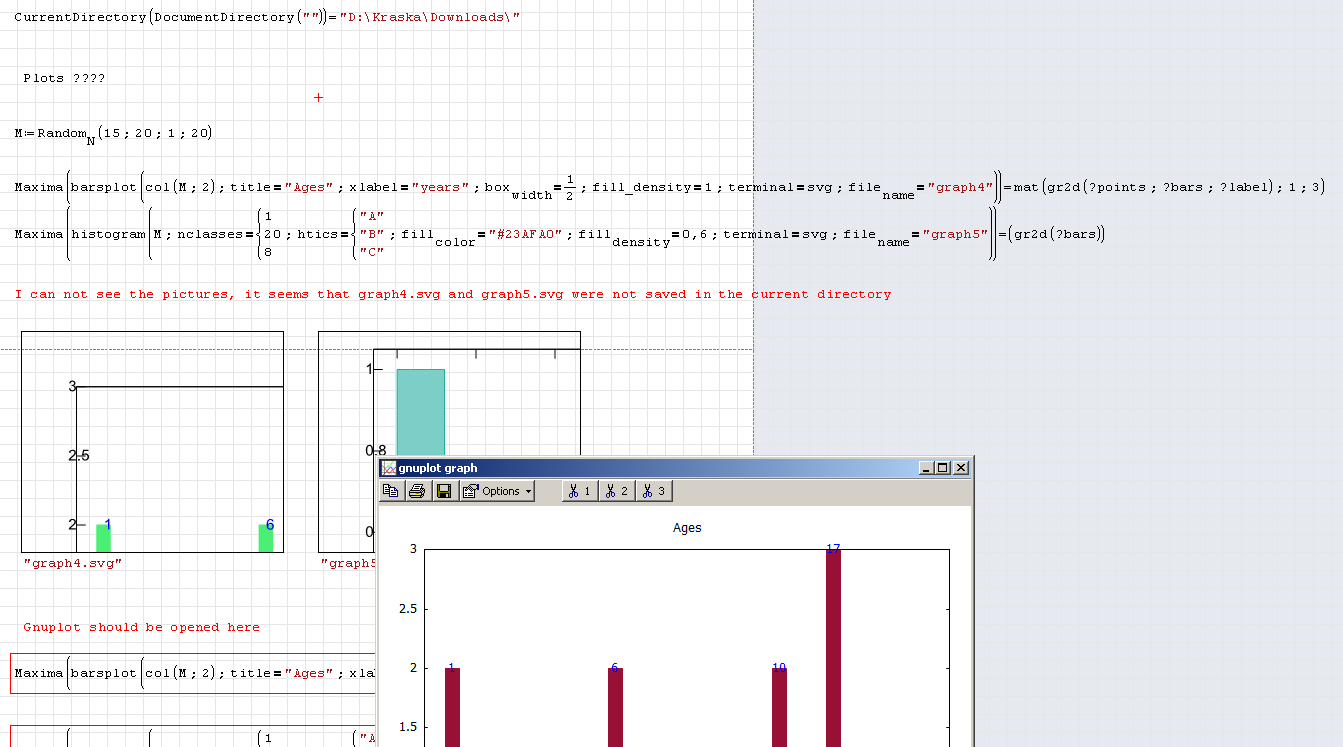
Task: Click the red 'Gnuplot should be opened here' text
Action: coord(141,628)
